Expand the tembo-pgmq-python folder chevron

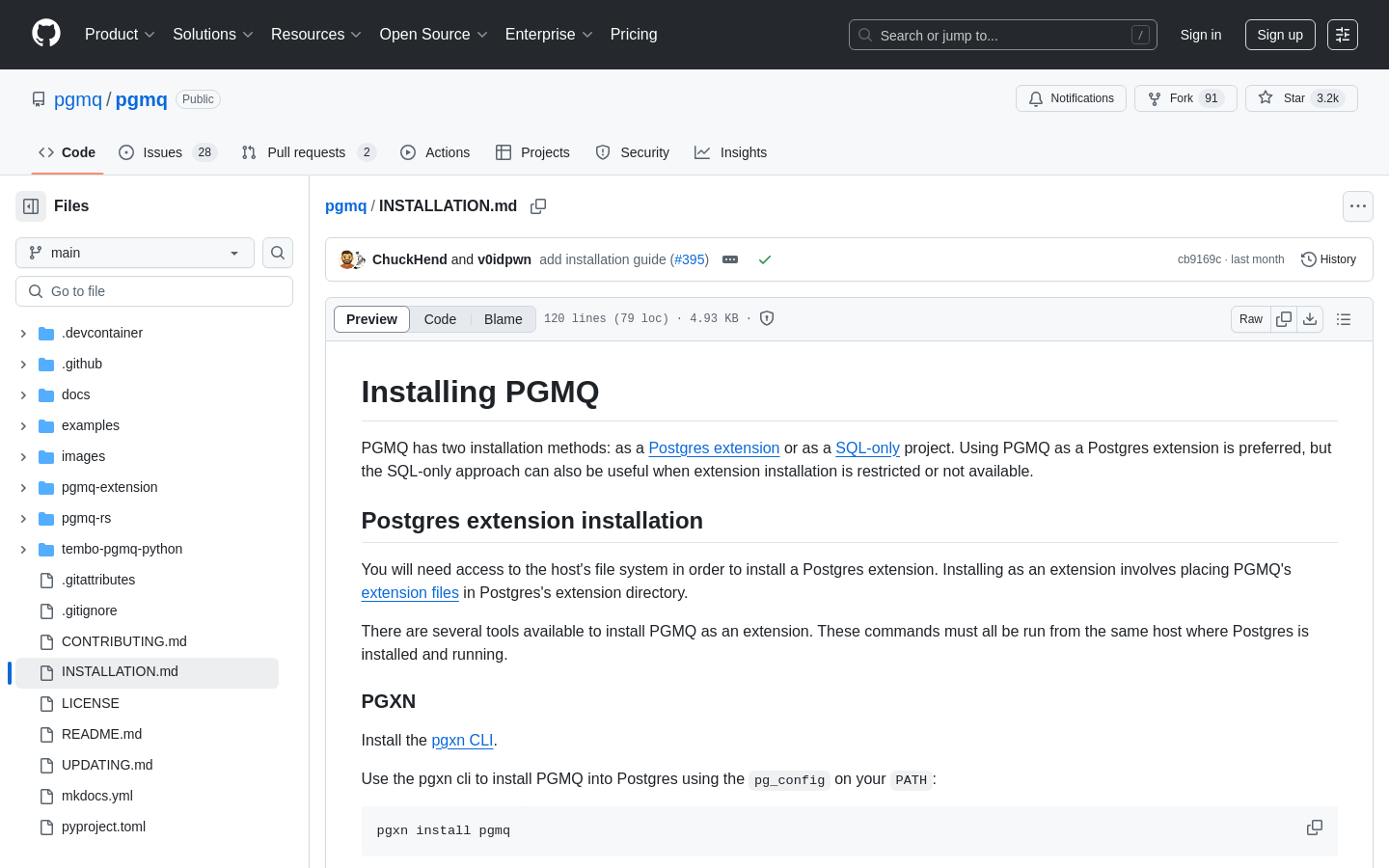[23, 549]
